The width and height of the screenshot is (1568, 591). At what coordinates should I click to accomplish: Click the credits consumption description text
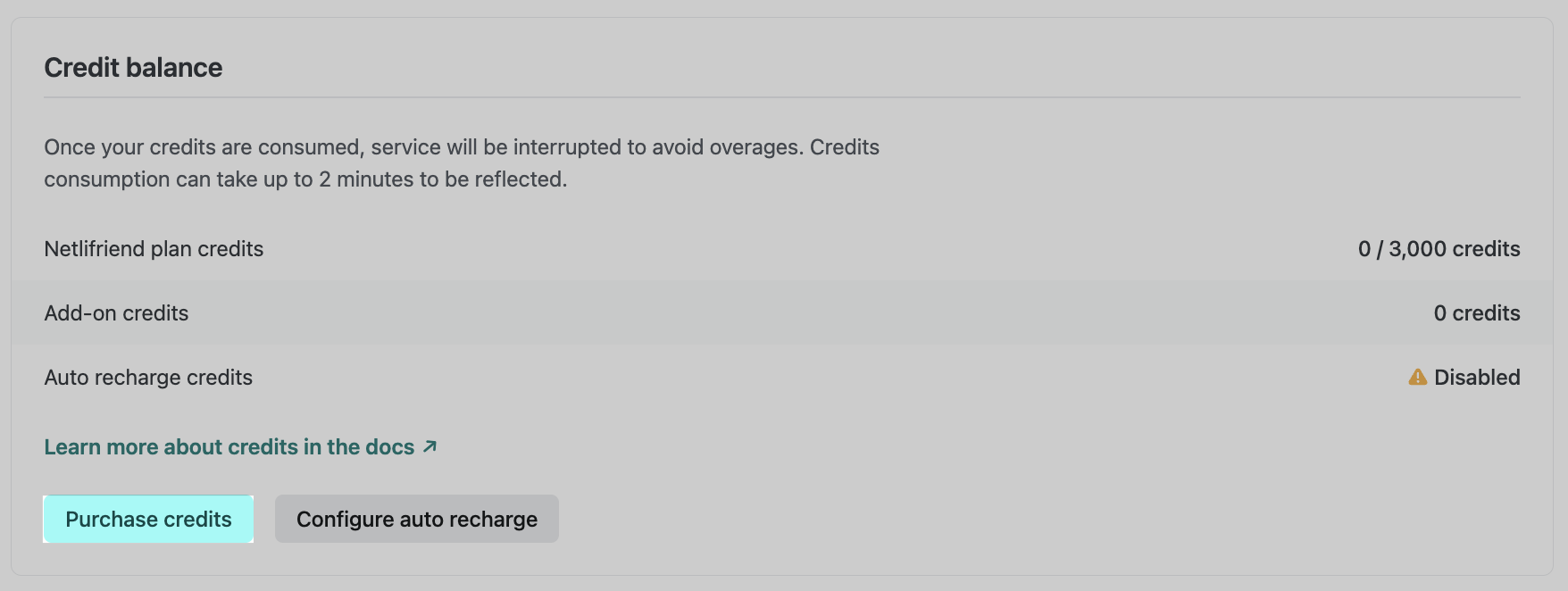point(461,162)
